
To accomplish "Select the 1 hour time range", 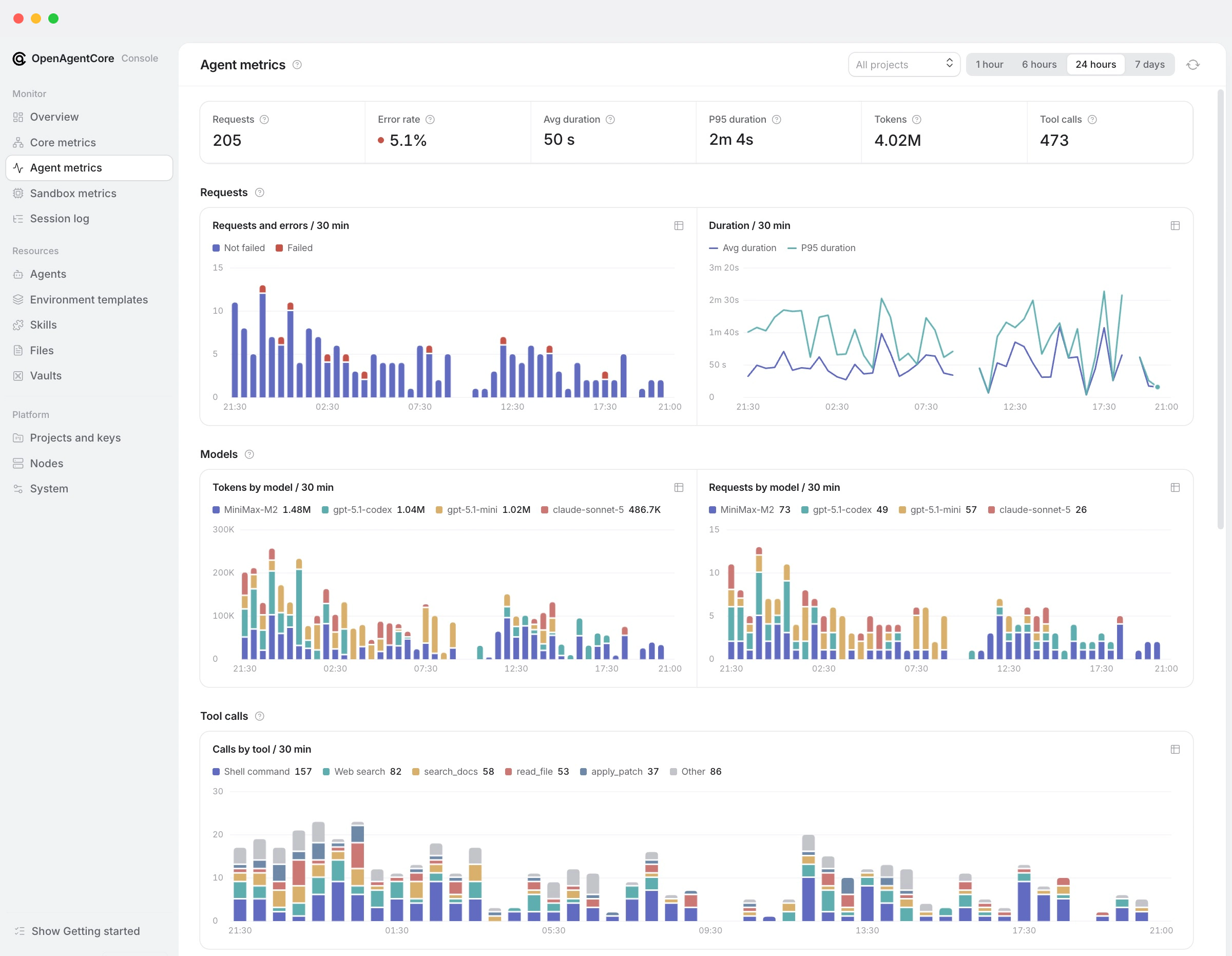I will pyautogui.click(x=989, y=65).
